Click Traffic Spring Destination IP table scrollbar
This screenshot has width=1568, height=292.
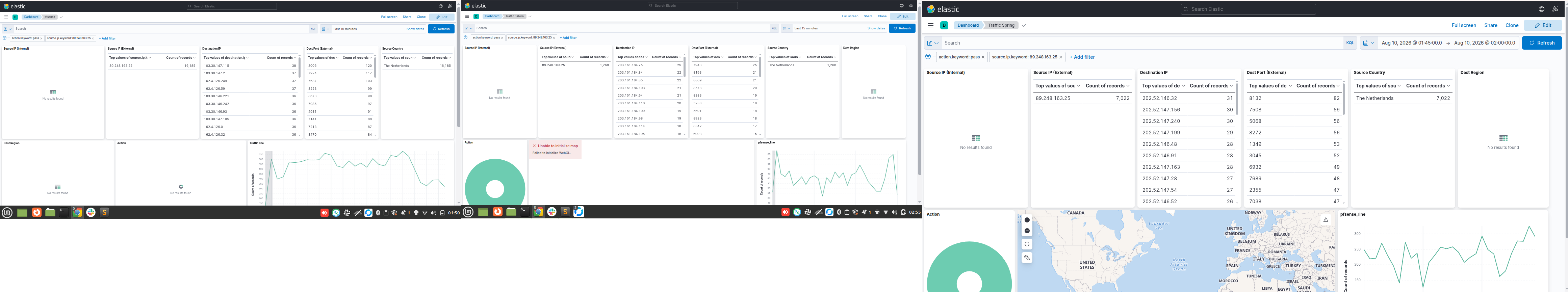(1237, 99)
